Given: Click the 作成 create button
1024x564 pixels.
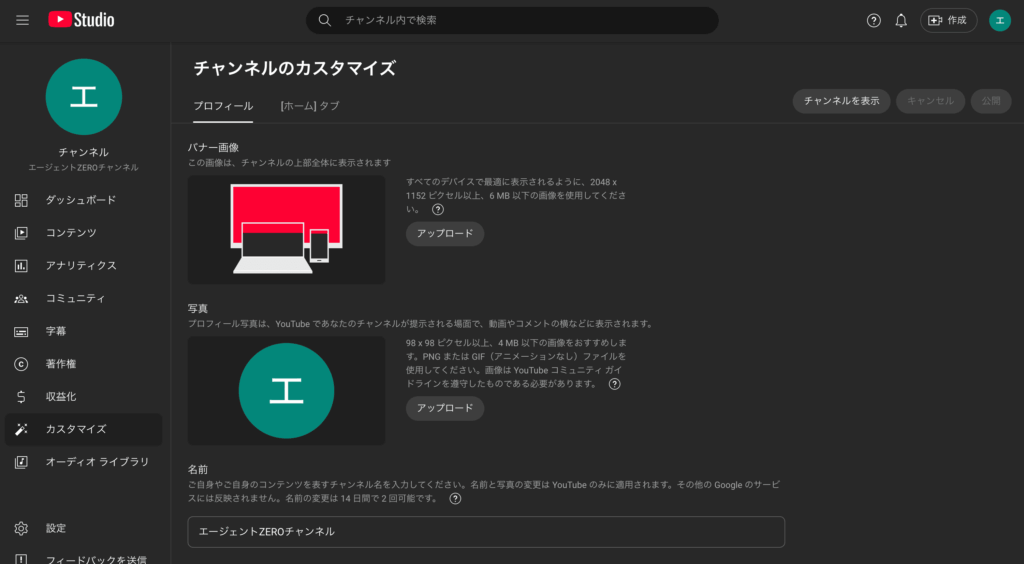Looking at the screenshot, I should (x=948, y=20).
